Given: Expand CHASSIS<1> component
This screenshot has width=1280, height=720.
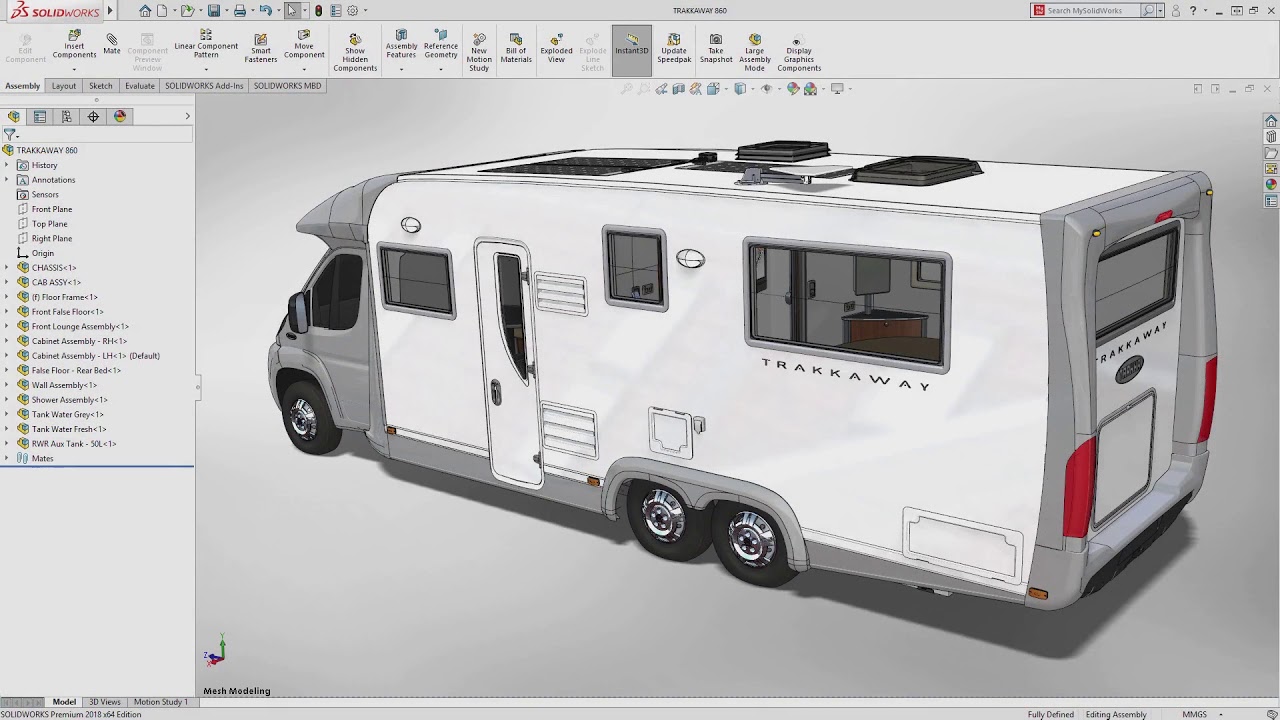Looking at the screenshot, I should pyautogui.click(x=7, y=268).
